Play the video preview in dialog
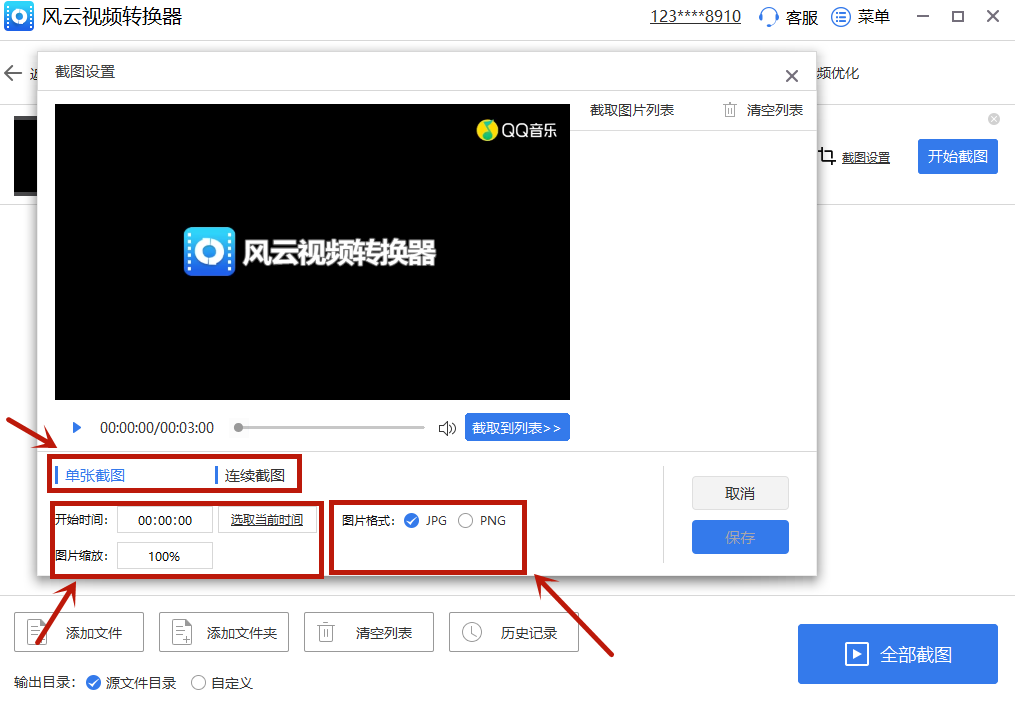Image resolution: width=1015 pixels, height=709 pixels. (76, 427)
